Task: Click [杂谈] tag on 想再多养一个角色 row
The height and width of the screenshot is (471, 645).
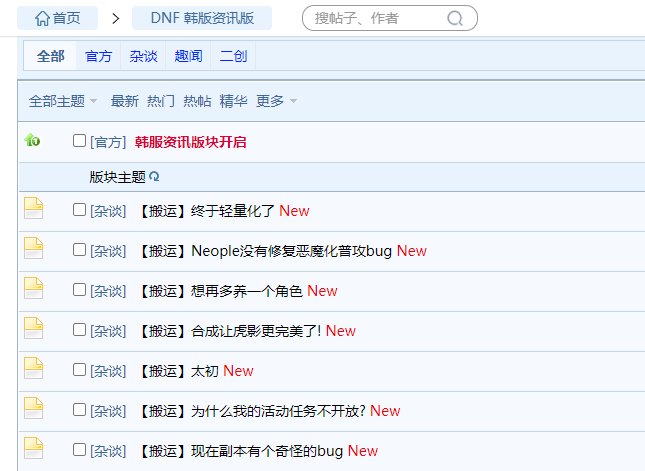Action: (x=108, y=291)
